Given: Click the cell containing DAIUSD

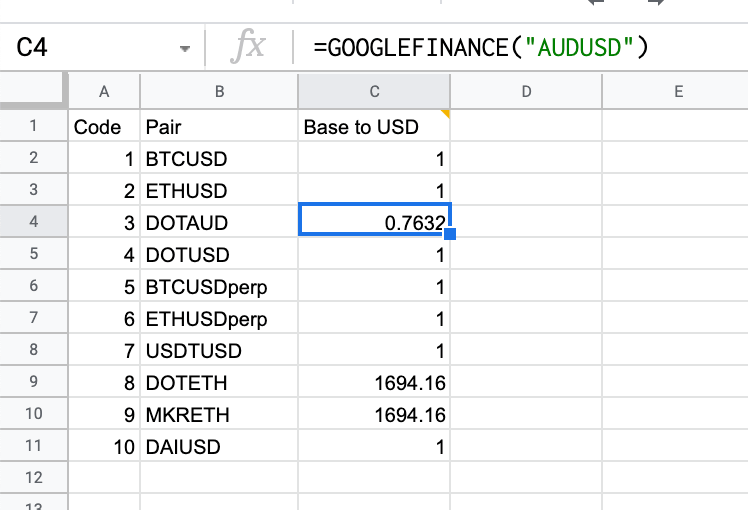Looking at the screenshot, I should point(218,447).
